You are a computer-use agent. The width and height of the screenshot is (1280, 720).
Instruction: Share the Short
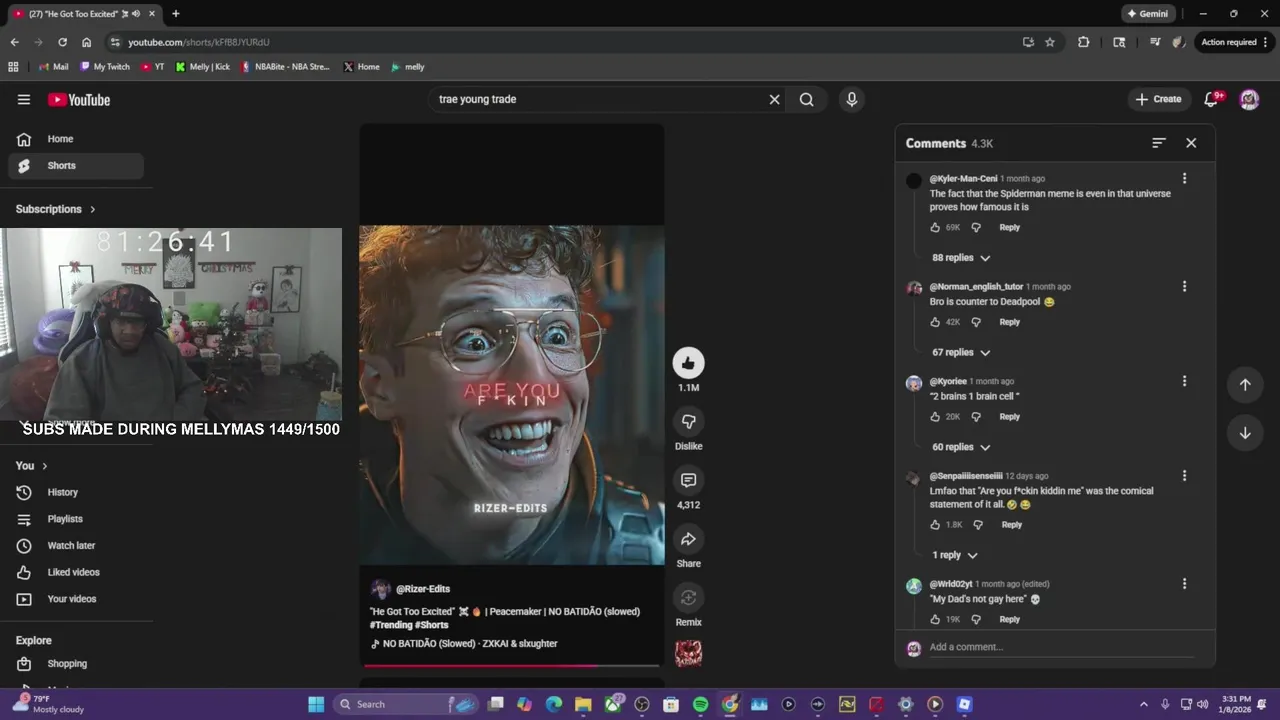coord(688,539)
